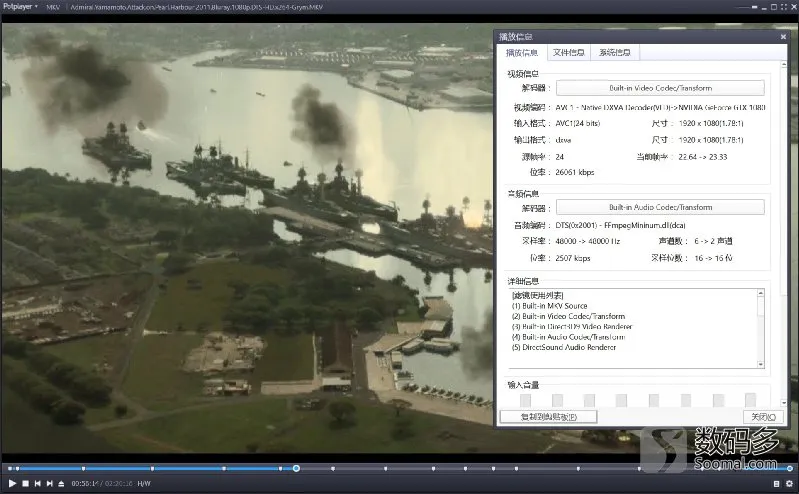Click first chapter marker on seek bar
Screen dimensions: 799x494
point(10,468)
